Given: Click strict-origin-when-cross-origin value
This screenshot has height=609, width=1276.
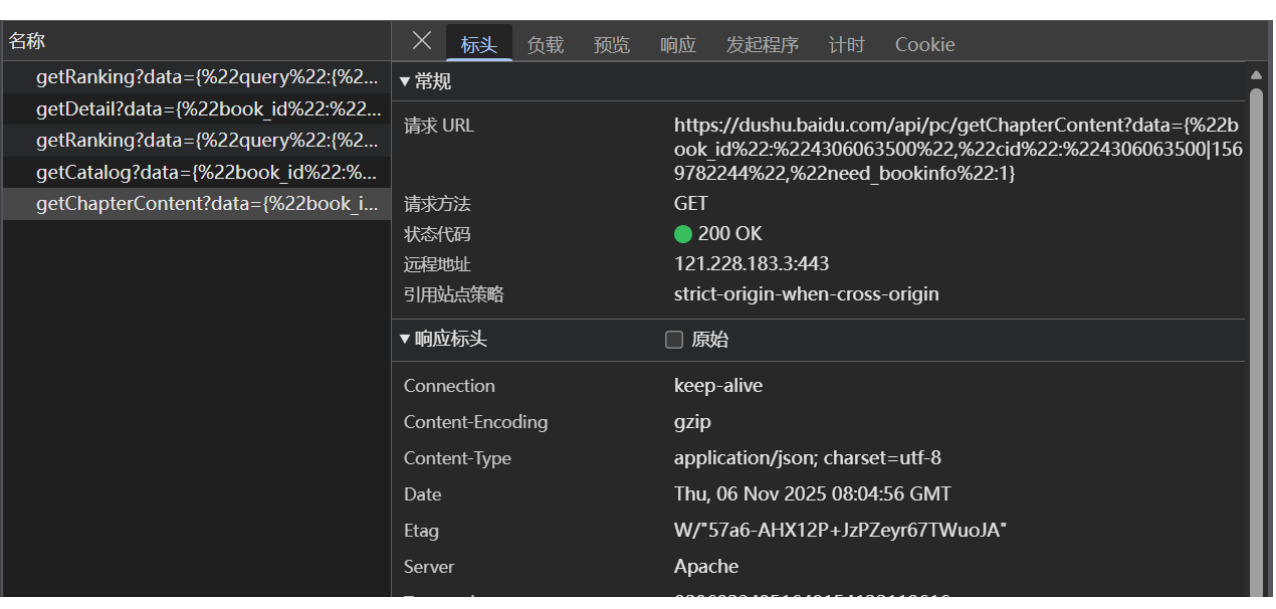Looking at the screenshot, I should coord(806,295).
